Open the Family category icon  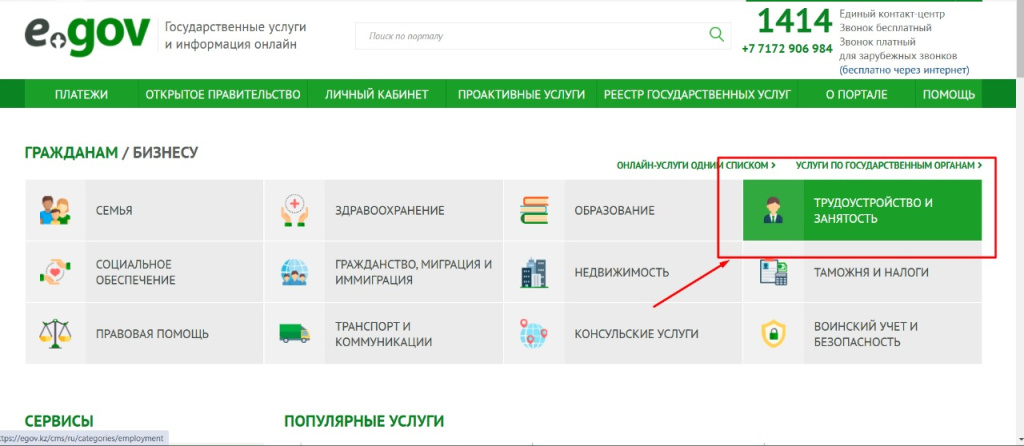click(55, 210)
